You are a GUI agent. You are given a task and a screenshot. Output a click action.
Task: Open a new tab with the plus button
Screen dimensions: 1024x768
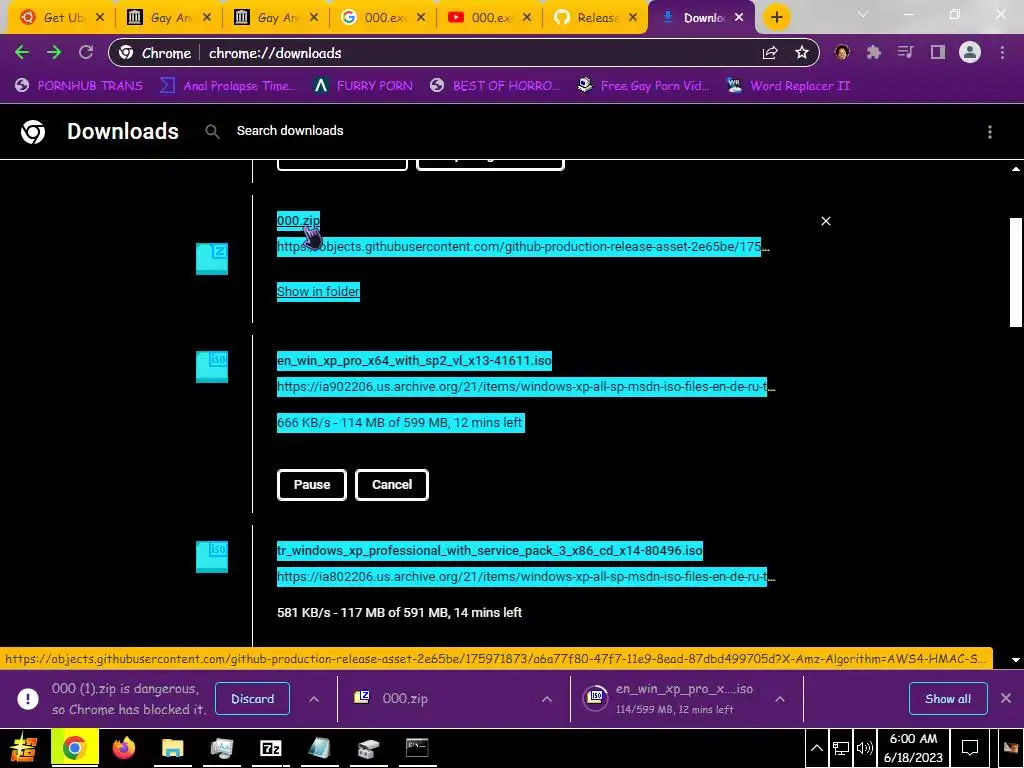pos(776,18)
